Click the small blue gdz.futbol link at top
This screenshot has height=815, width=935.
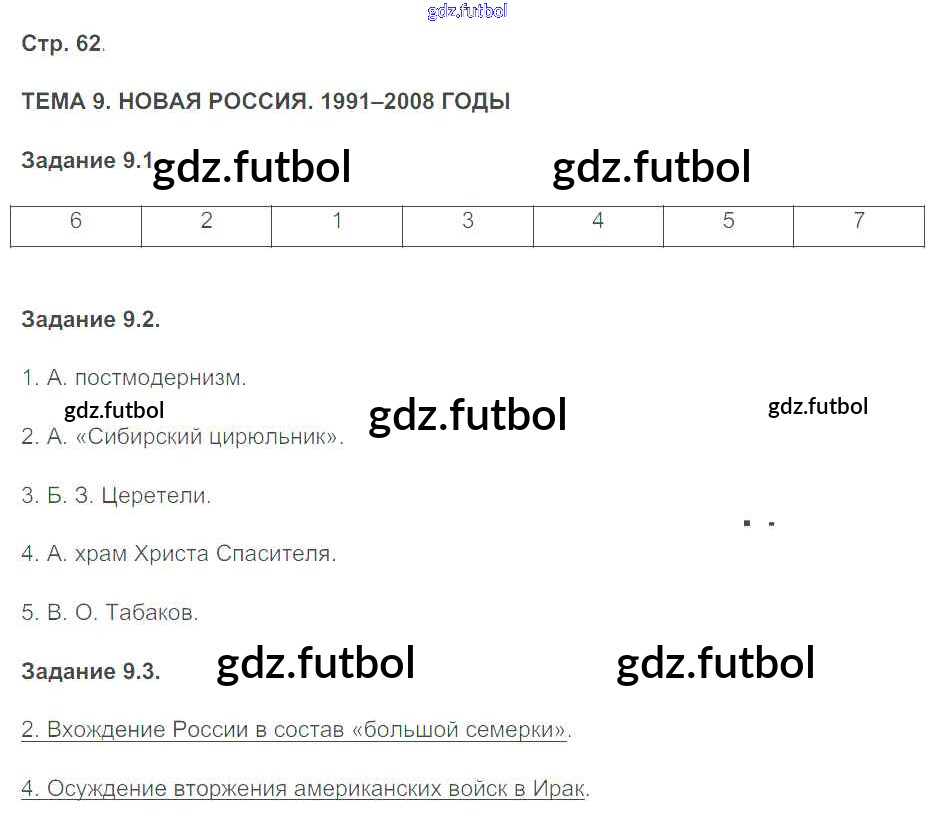point(467,12)
